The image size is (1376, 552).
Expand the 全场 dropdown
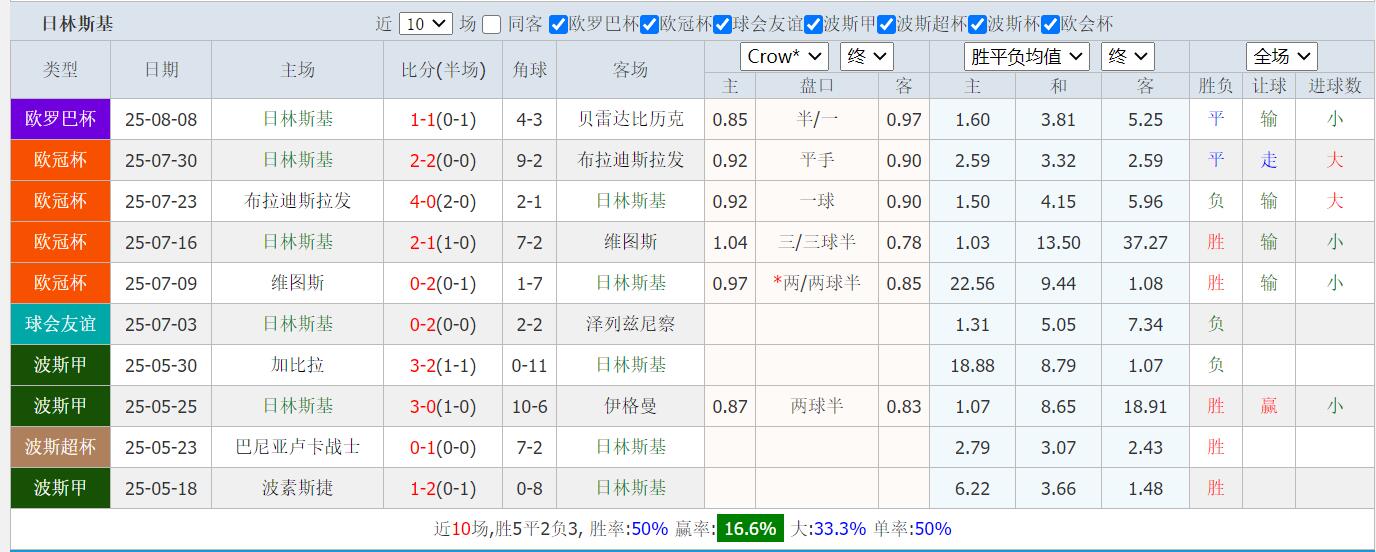1281,57
